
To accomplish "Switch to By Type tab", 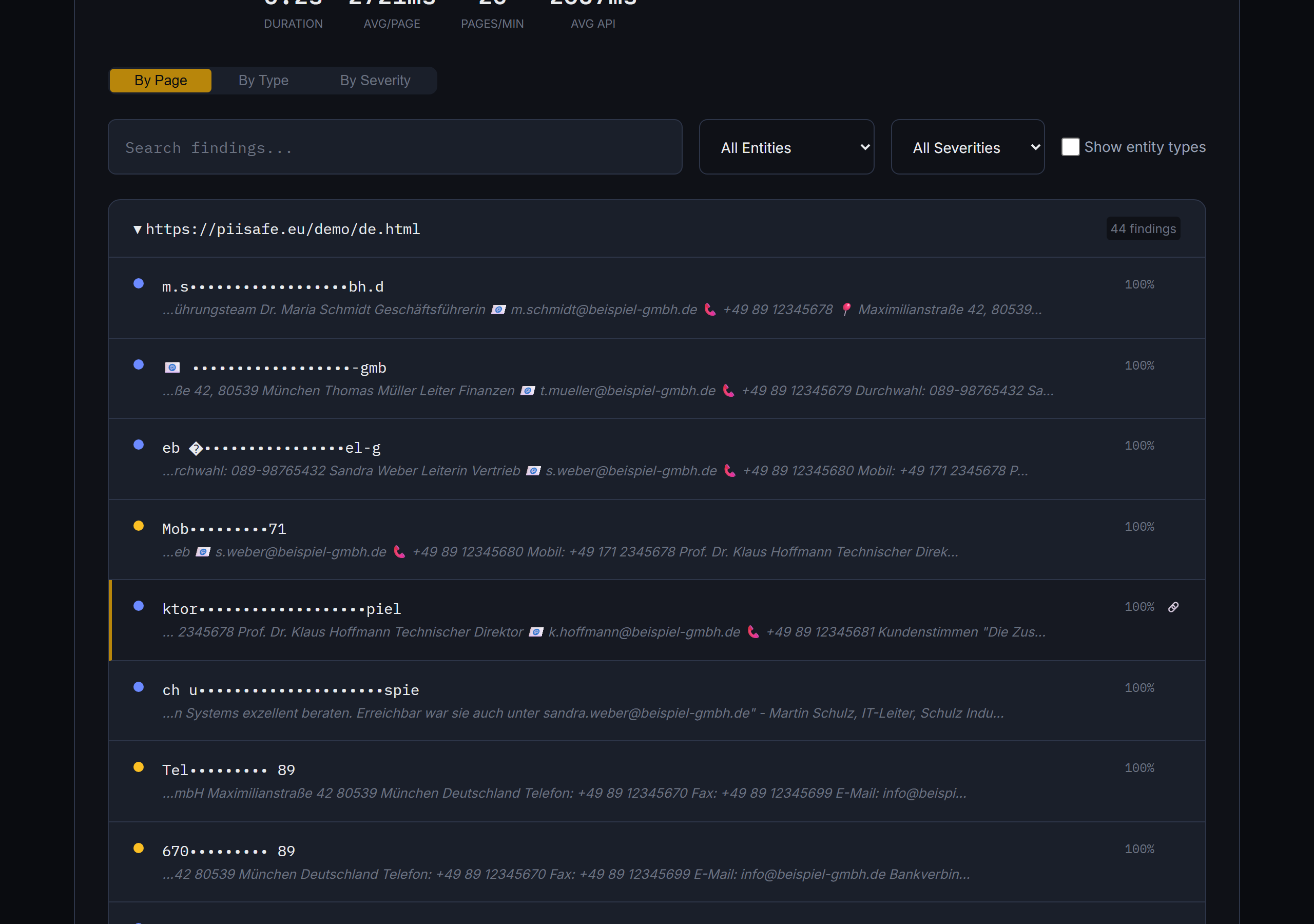I will point(263,81).
